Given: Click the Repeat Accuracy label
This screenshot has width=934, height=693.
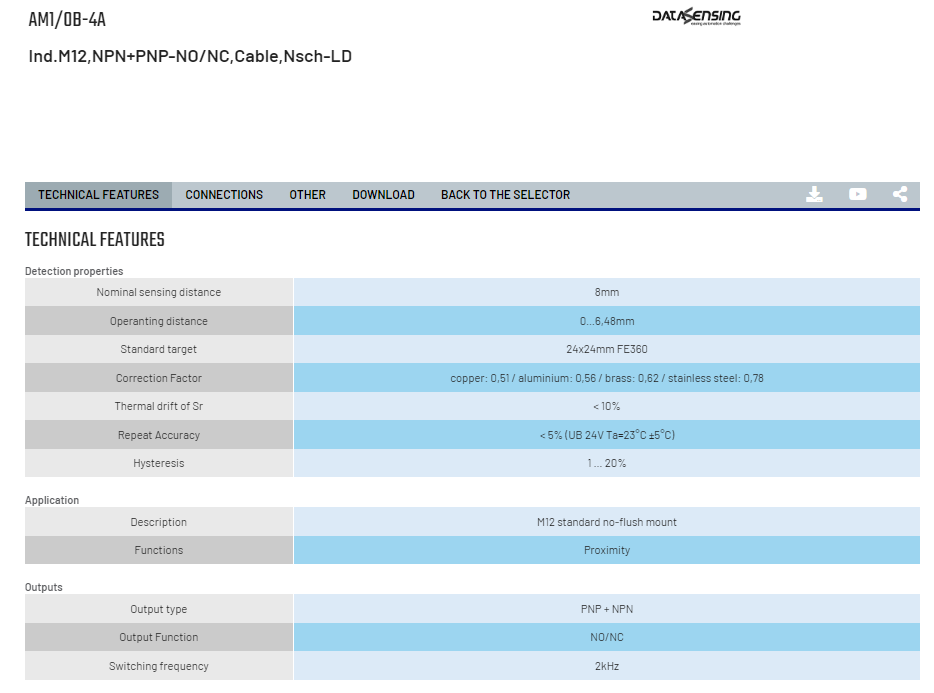Looking at the screenshot, I should coord(158,434).
